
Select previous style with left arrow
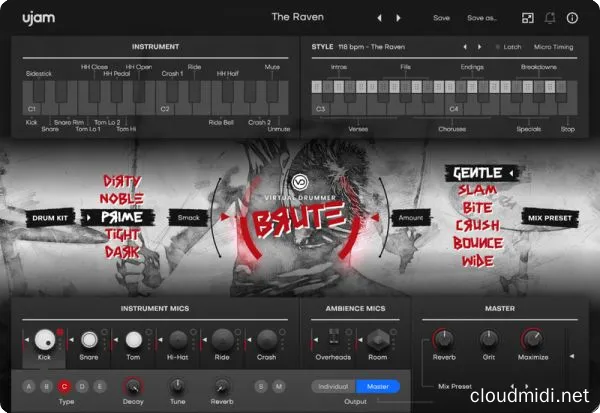pyautogui.click(x=465, y=47)
